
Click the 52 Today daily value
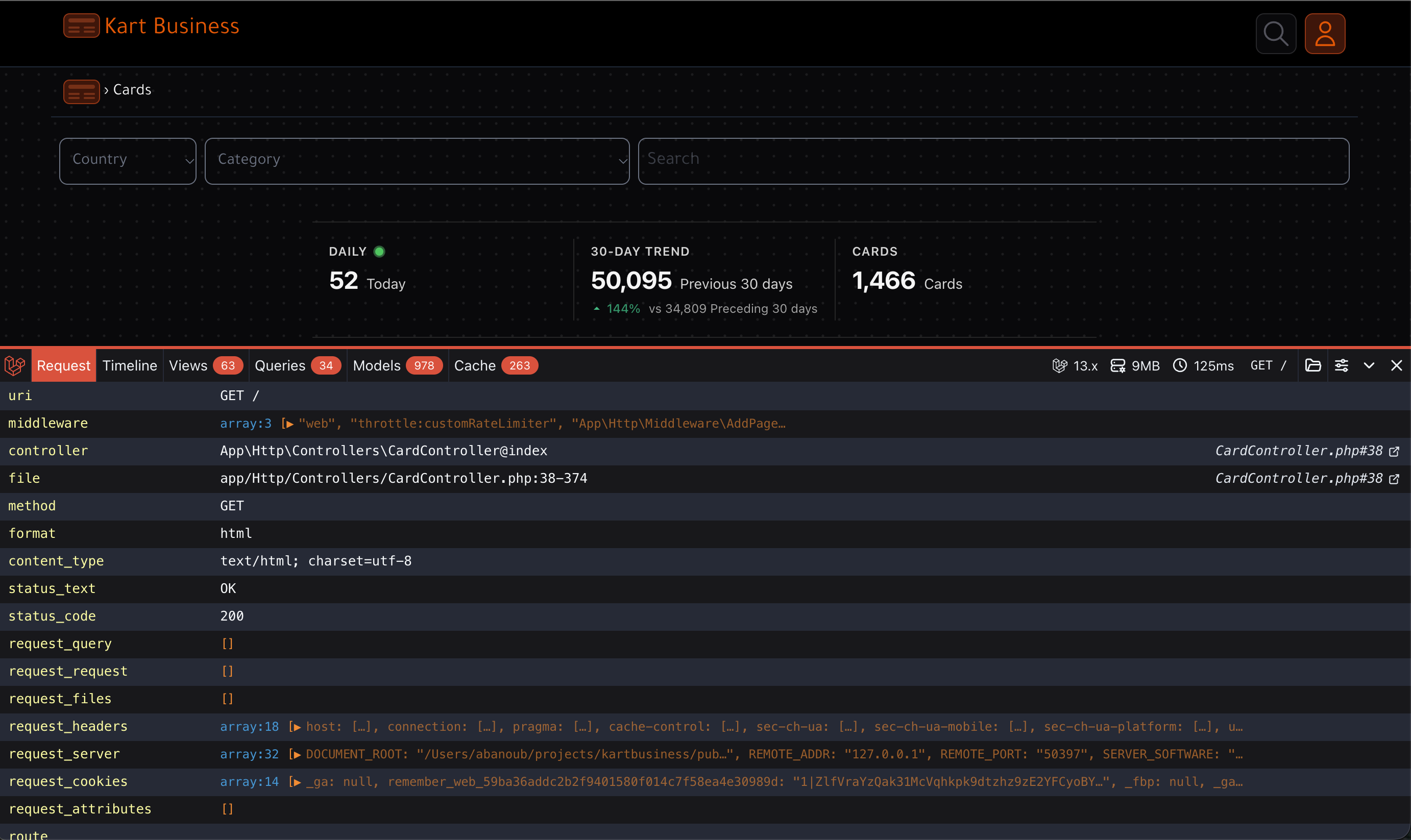tap(344, 281)
